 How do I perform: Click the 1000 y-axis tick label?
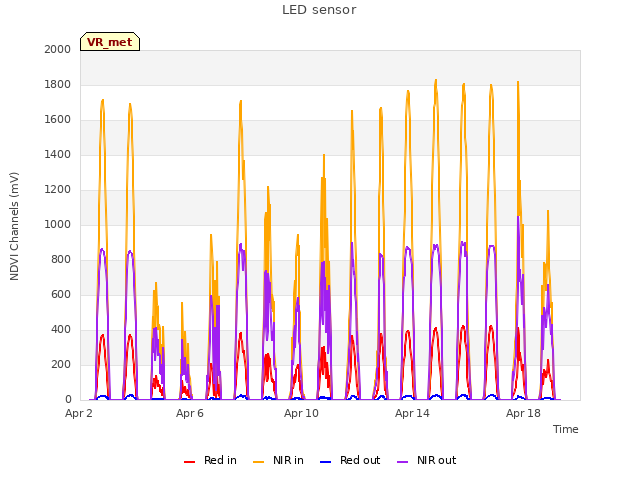tap(58, 224)
